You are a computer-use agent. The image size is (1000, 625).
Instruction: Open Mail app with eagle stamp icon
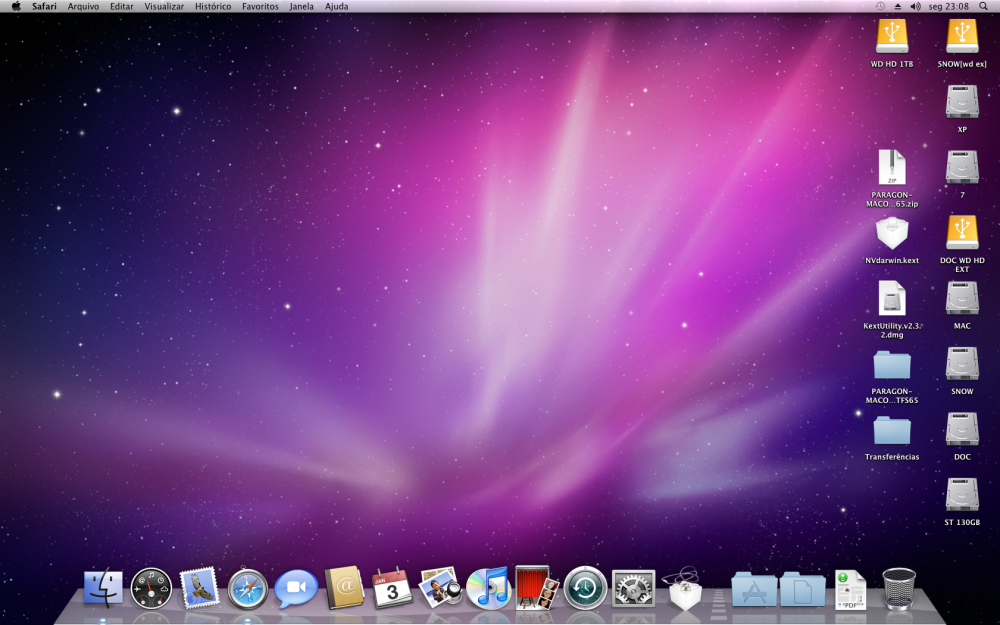click(x=200, y=588)
